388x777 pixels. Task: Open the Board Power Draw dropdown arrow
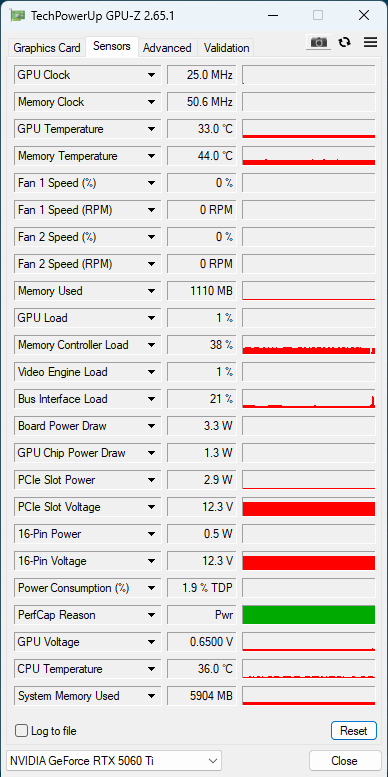(151, 426)
